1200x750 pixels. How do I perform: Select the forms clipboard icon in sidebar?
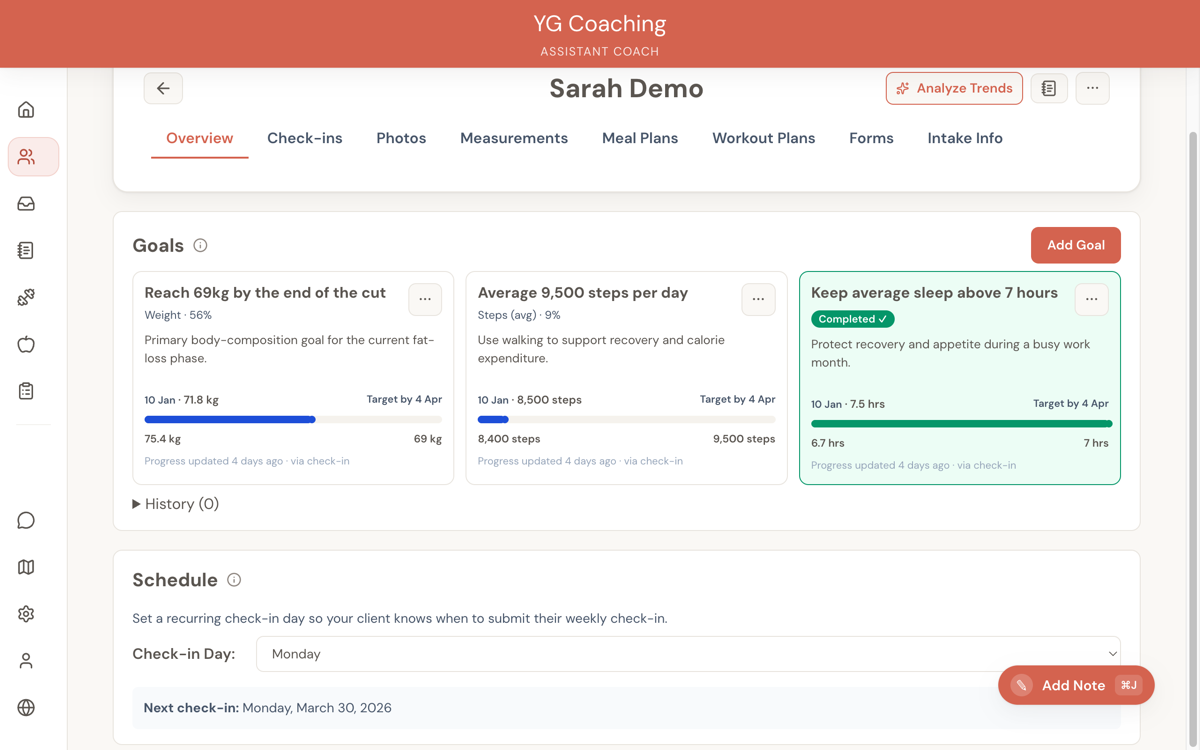point(26,391)
